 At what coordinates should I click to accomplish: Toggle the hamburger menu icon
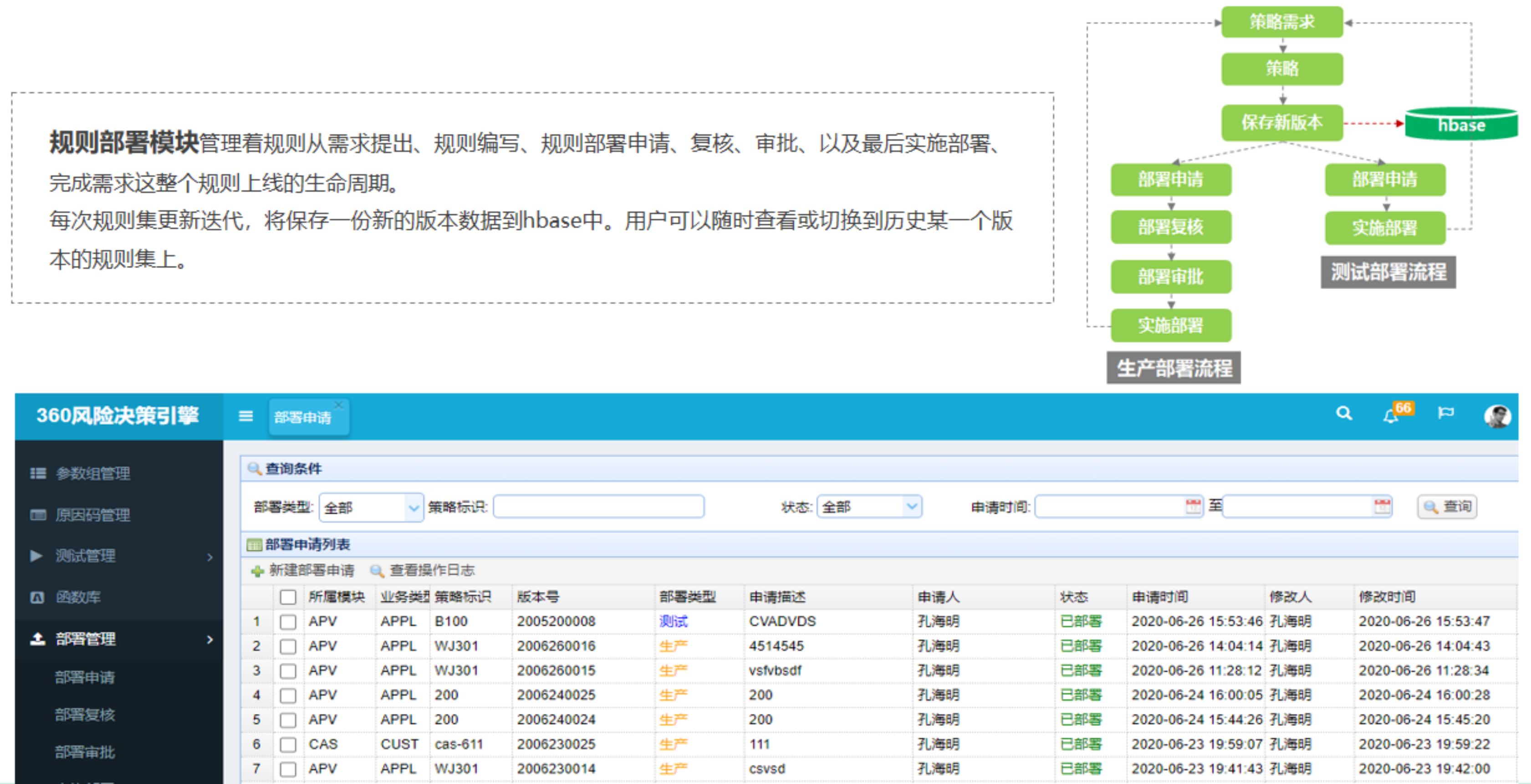[x=245, y=416]
